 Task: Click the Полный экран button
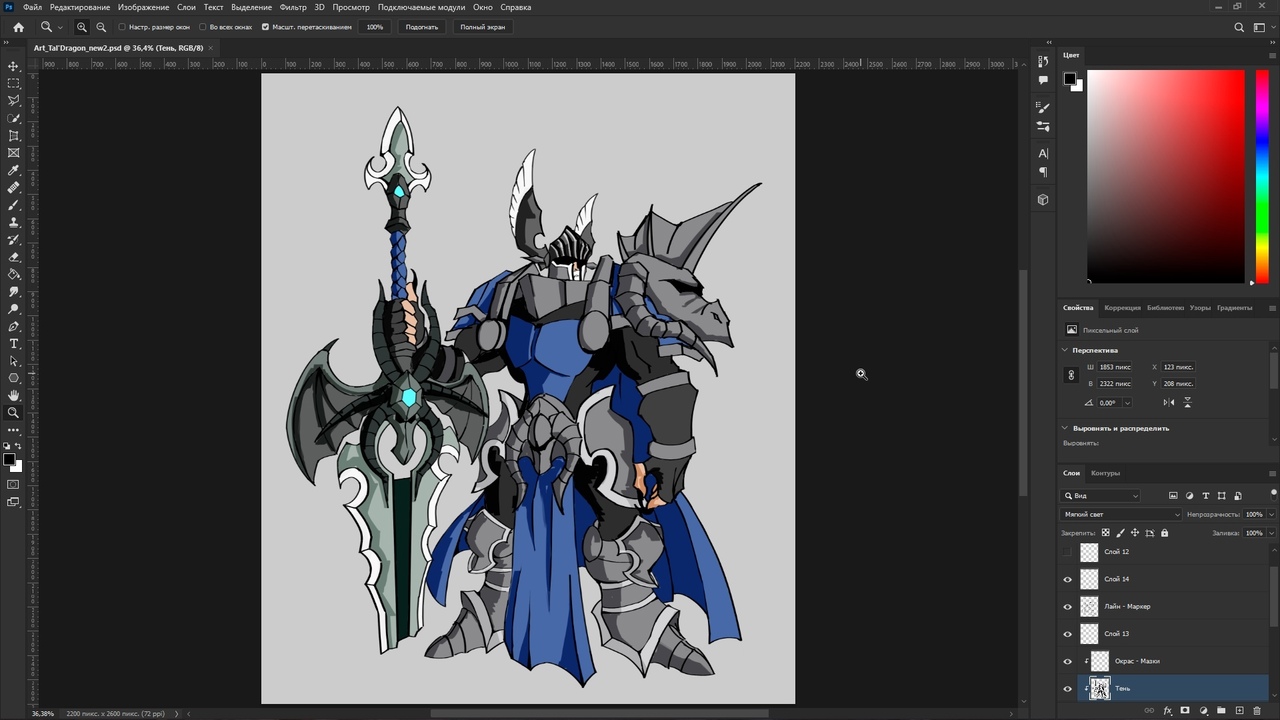tap(483, 27)
